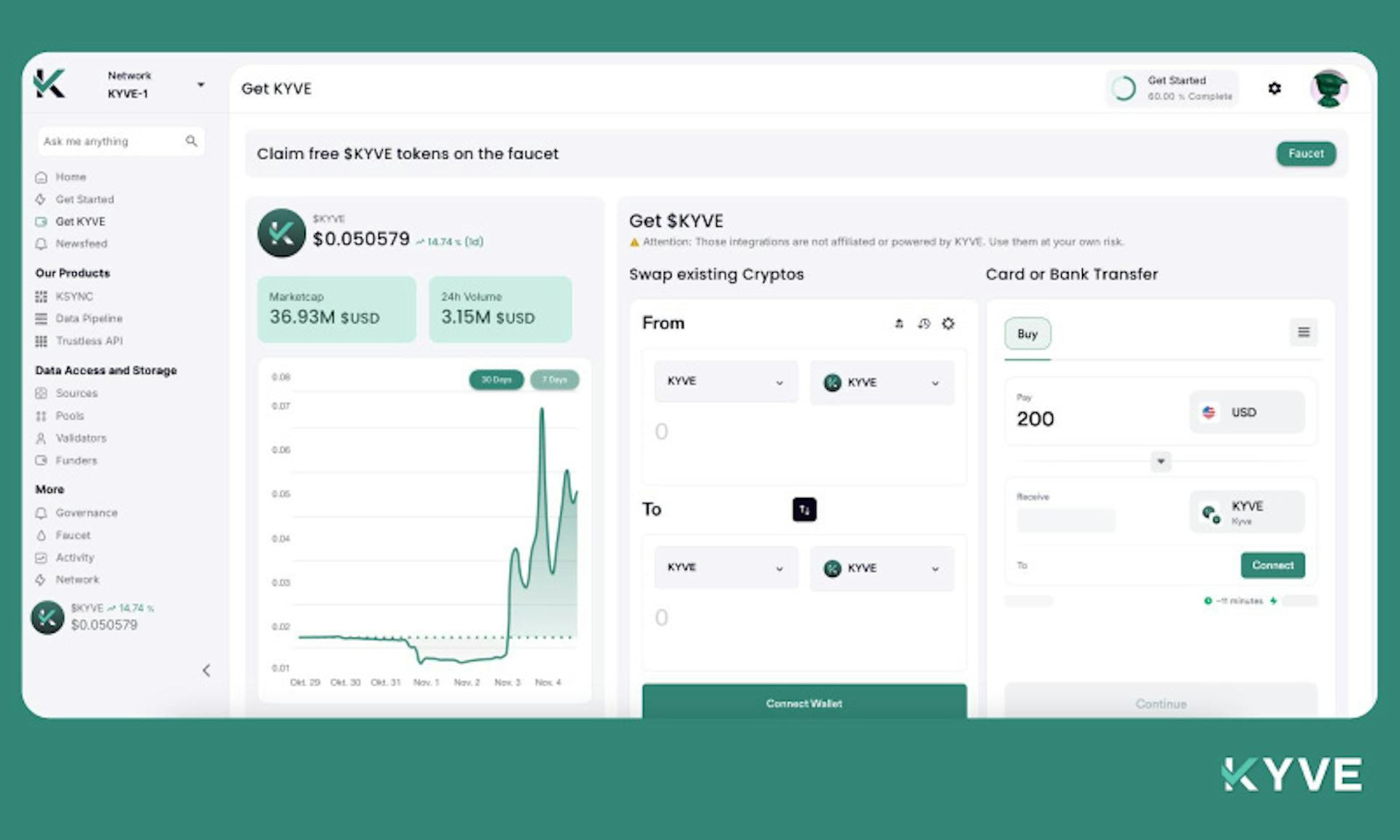Screen dimensions: 1400x840
Task: Open the To token KYVE dropdown
Action: point(881,568)
